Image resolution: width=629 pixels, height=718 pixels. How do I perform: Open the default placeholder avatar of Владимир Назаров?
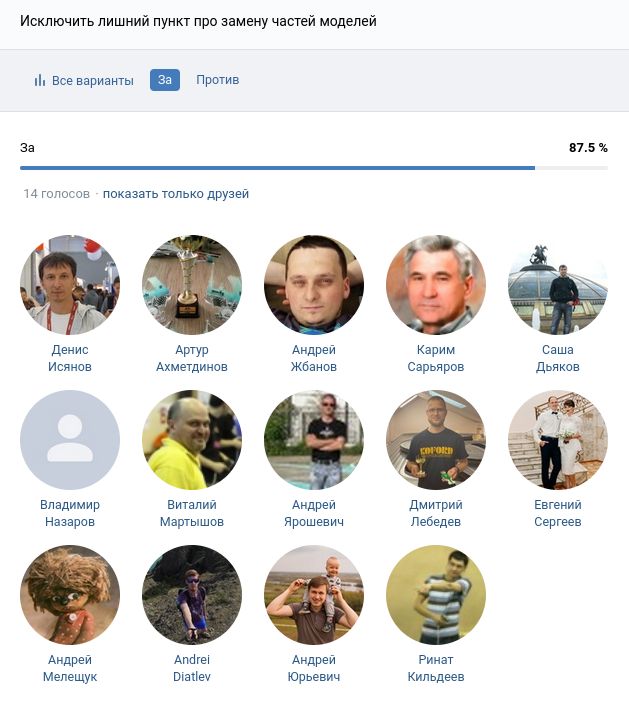(70, 440)
